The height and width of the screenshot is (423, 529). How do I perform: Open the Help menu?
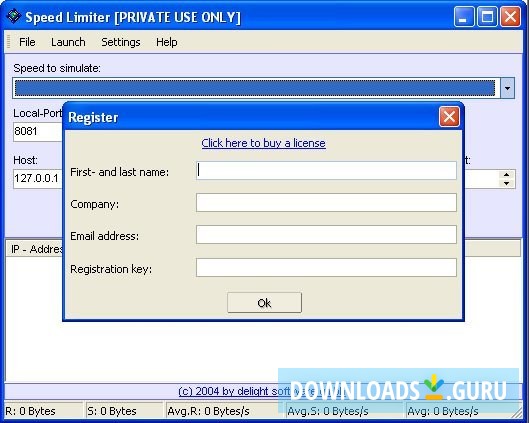(x=167, y=42)
